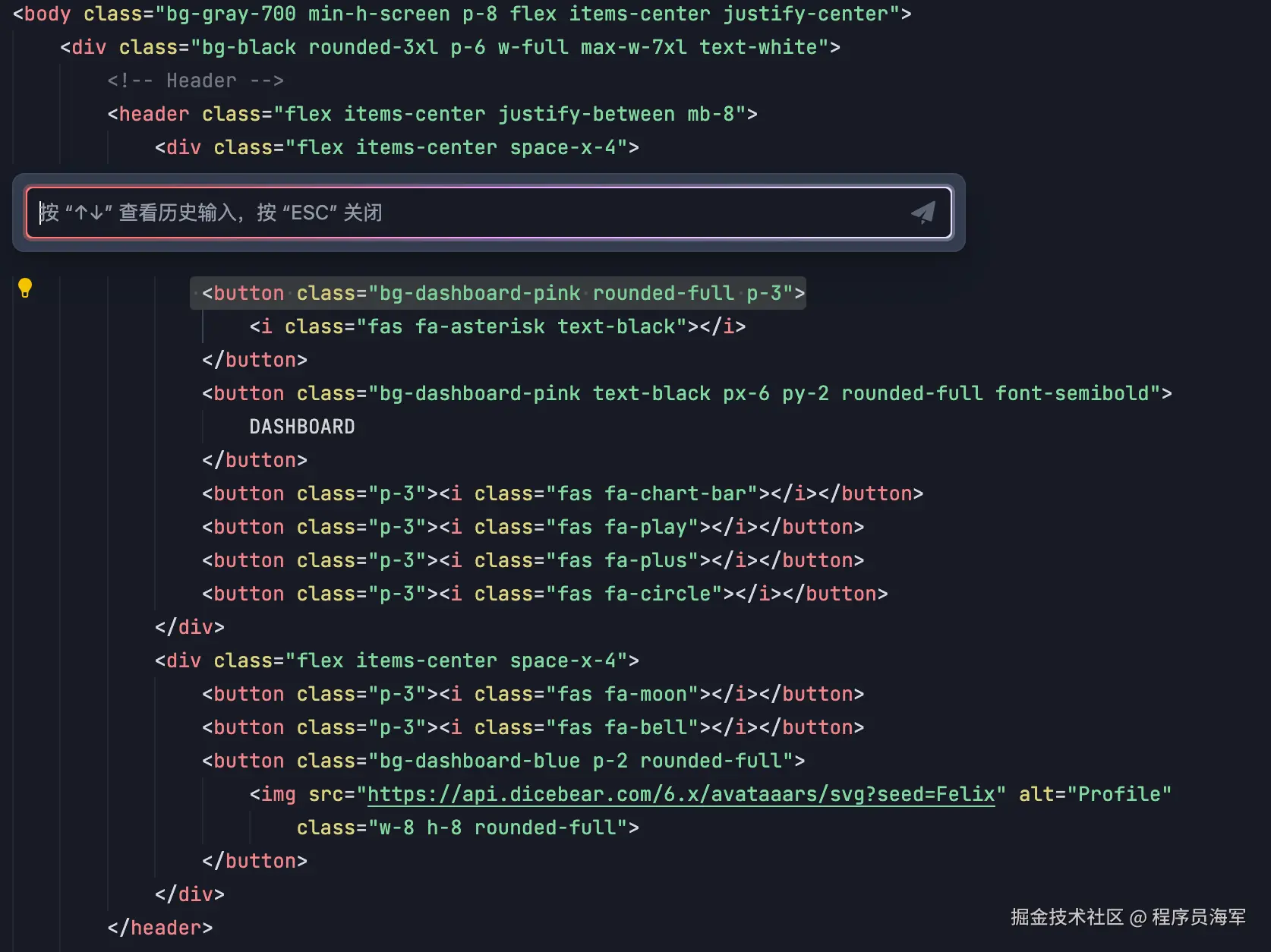Place cursor on the Header comment line
1271x952 pixels.
pyautogui.click(x=196, y=80)
